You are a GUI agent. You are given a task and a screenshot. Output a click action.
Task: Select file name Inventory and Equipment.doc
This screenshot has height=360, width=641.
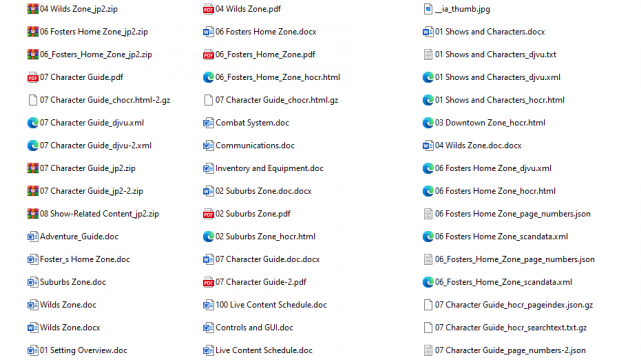click(x=269, y=168)
